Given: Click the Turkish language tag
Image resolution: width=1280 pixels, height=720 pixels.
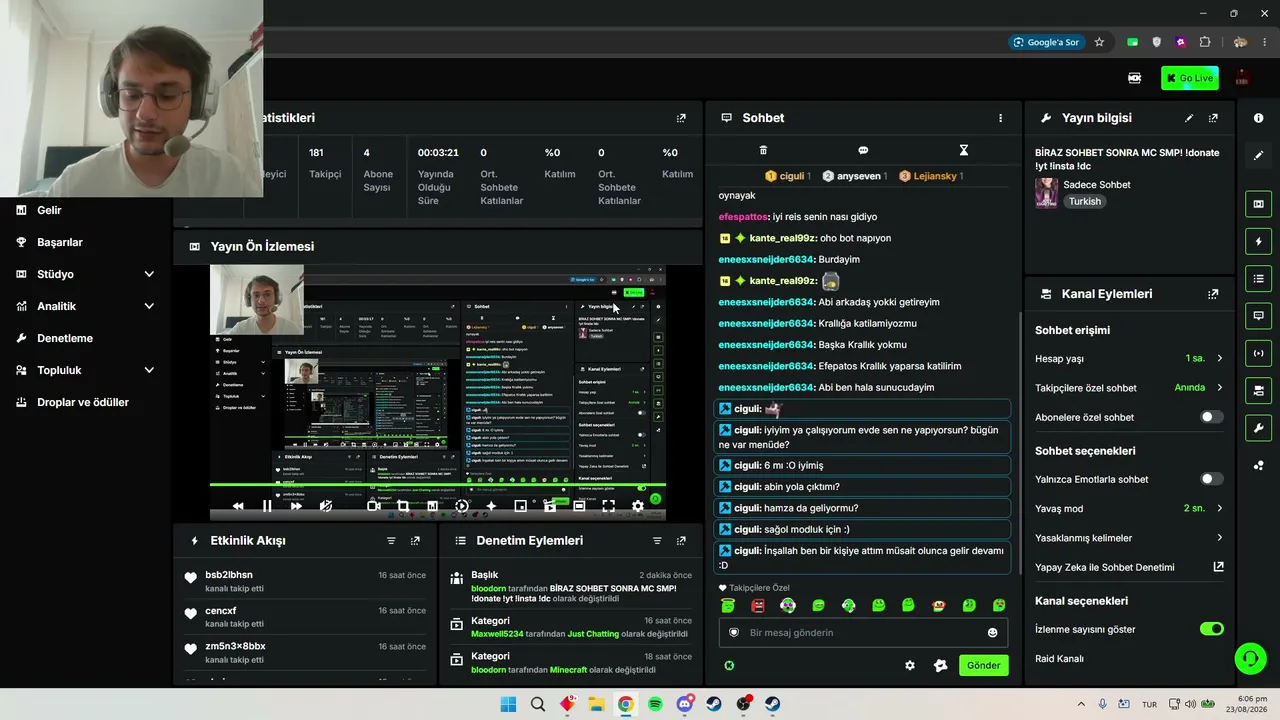Looking at the screenshot, I should point(1084,201).
